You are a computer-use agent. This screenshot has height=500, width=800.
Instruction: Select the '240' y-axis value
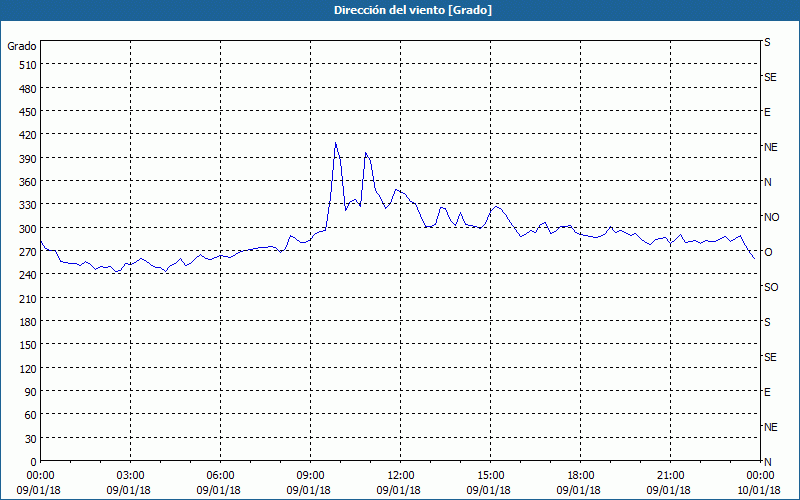pyautogui.click(x=28, y=275)
